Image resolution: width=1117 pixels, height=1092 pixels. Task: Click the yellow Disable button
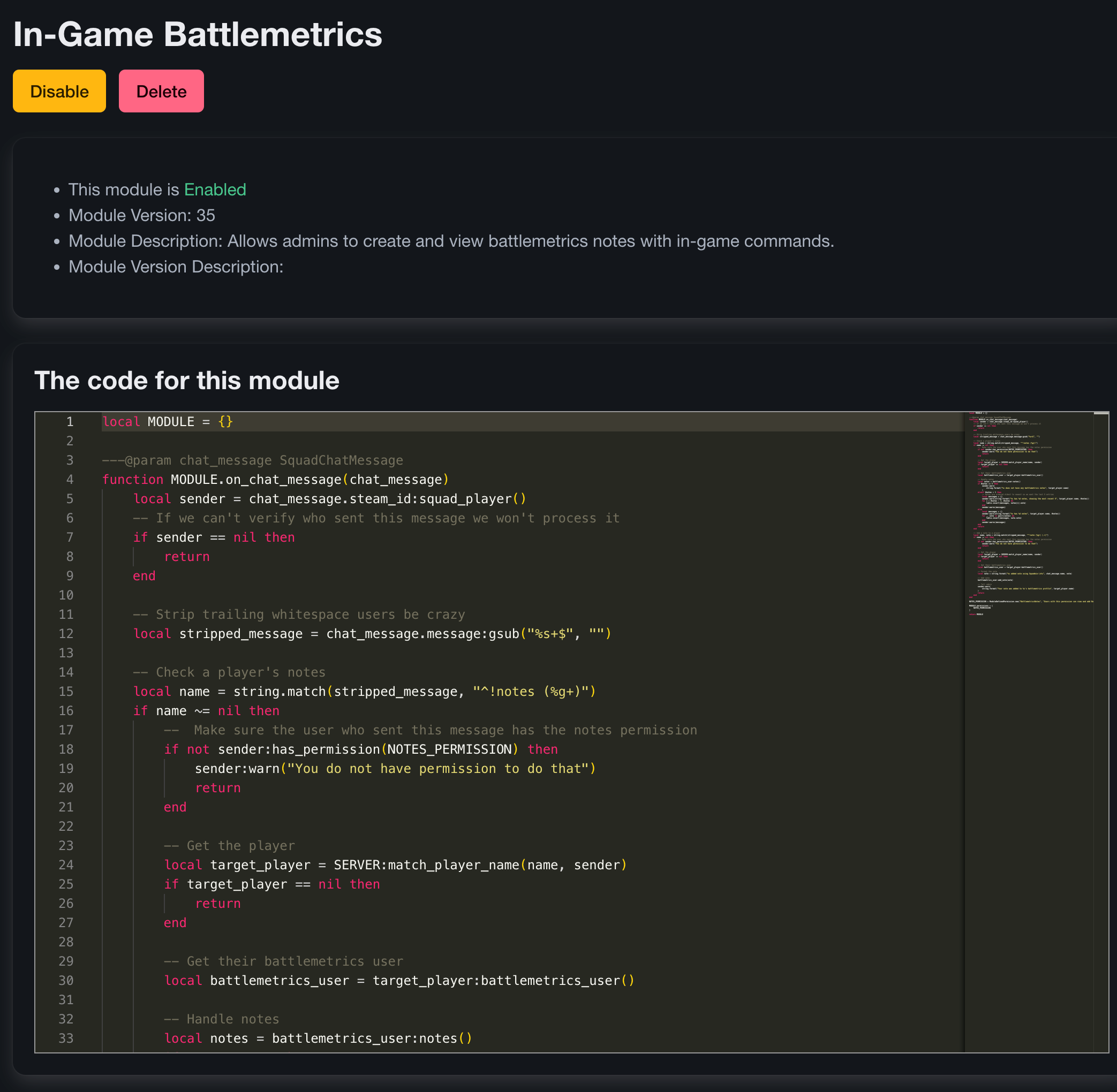click(x=59, y=91)
